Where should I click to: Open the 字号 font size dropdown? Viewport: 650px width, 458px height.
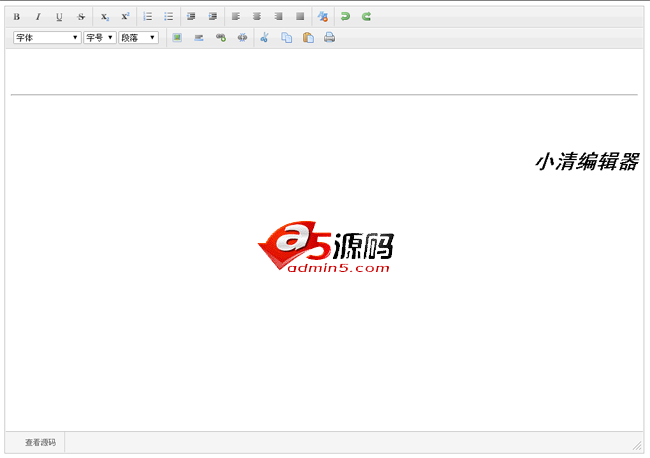pos(99,38)
